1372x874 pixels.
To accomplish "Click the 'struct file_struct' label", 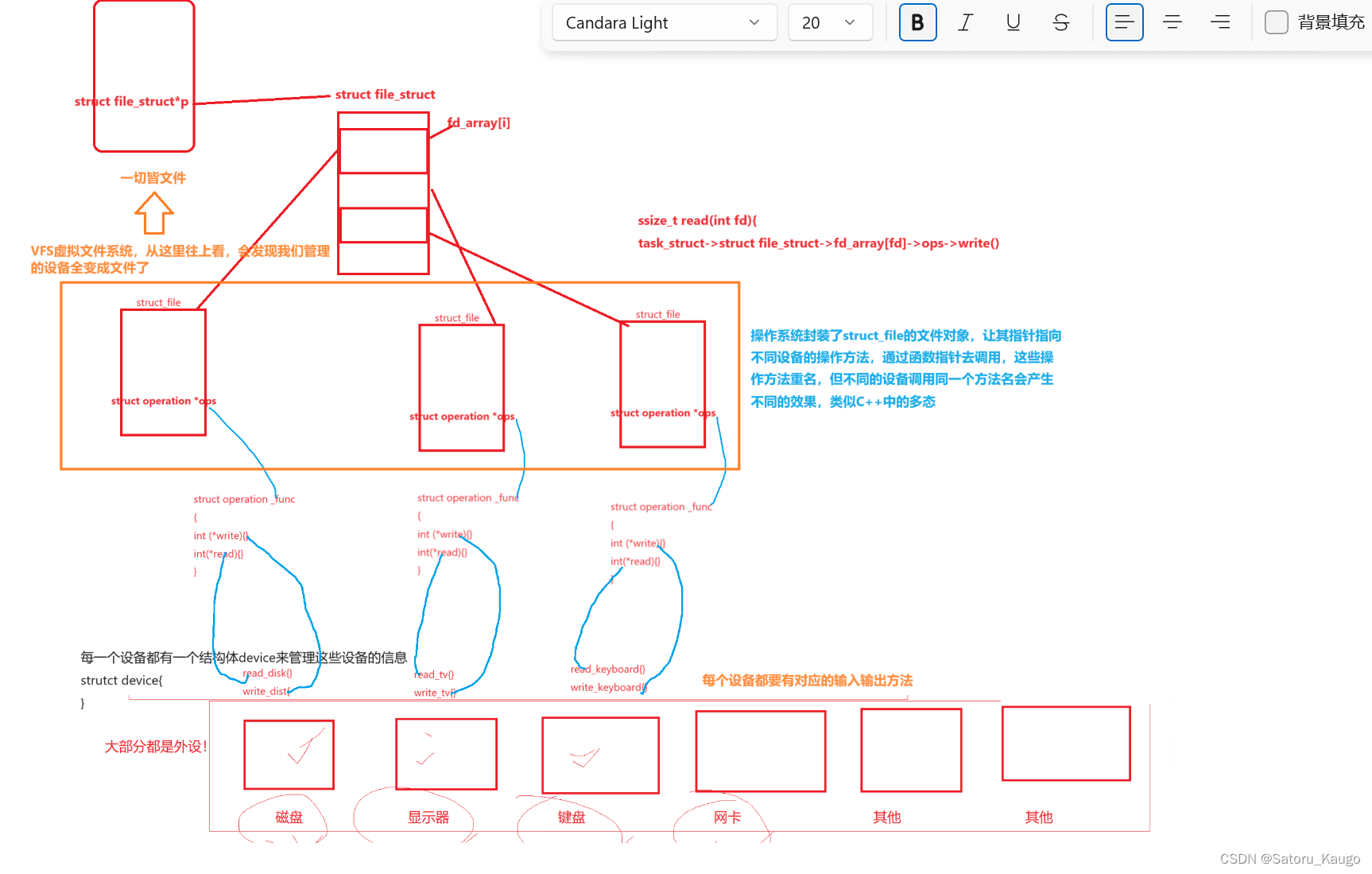I will click(385, 95).
